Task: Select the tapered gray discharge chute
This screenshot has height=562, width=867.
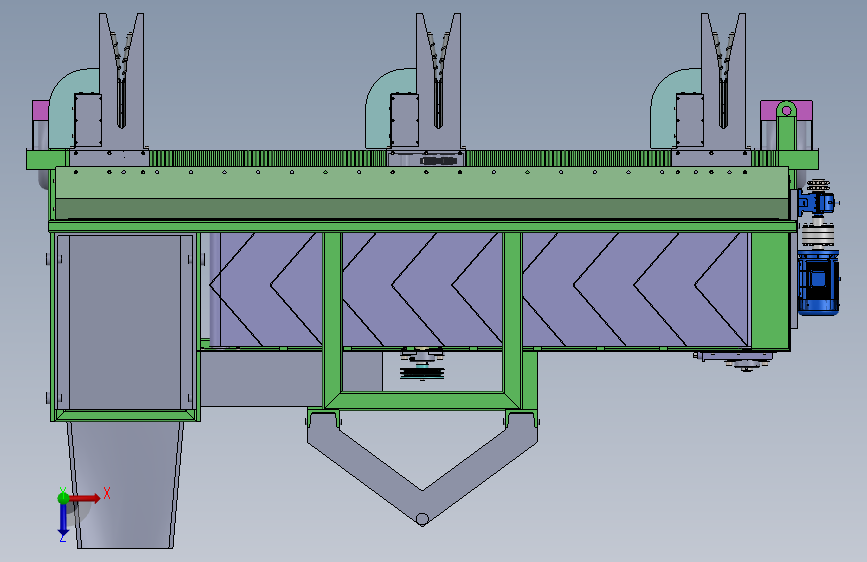Action: 126,485
